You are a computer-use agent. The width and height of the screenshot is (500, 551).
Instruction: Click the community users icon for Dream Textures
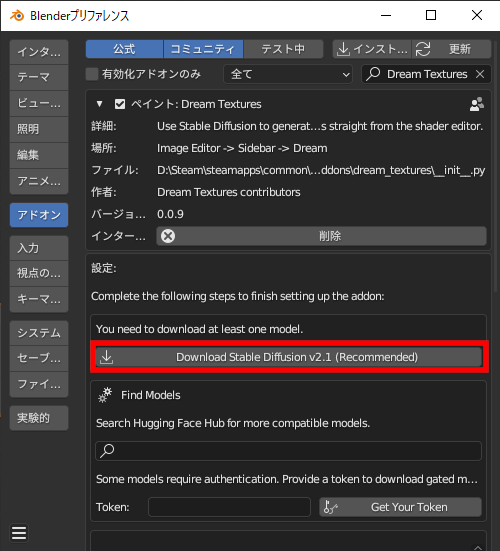tap(476, 104)
